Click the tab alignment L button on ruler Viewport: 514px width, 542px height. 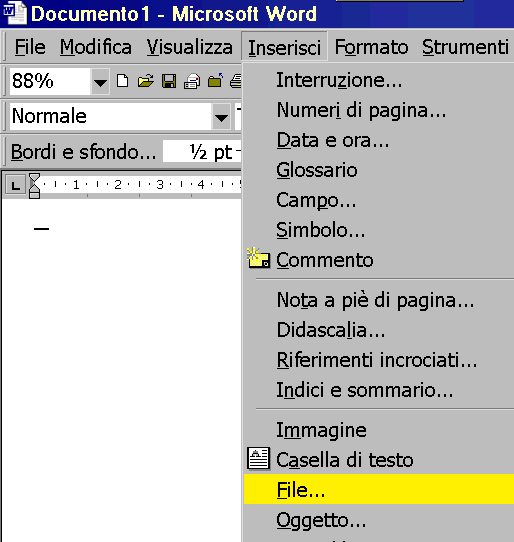(15, 185)
